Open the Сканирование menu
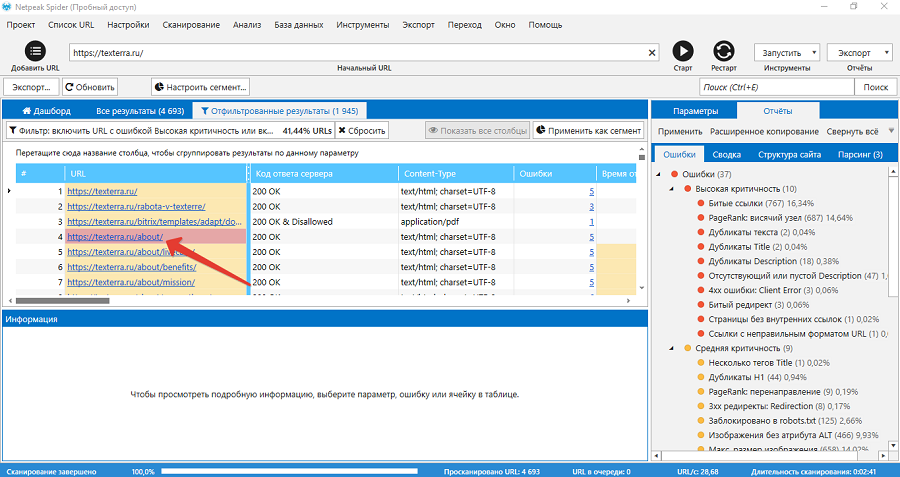 tap(191, 25)
